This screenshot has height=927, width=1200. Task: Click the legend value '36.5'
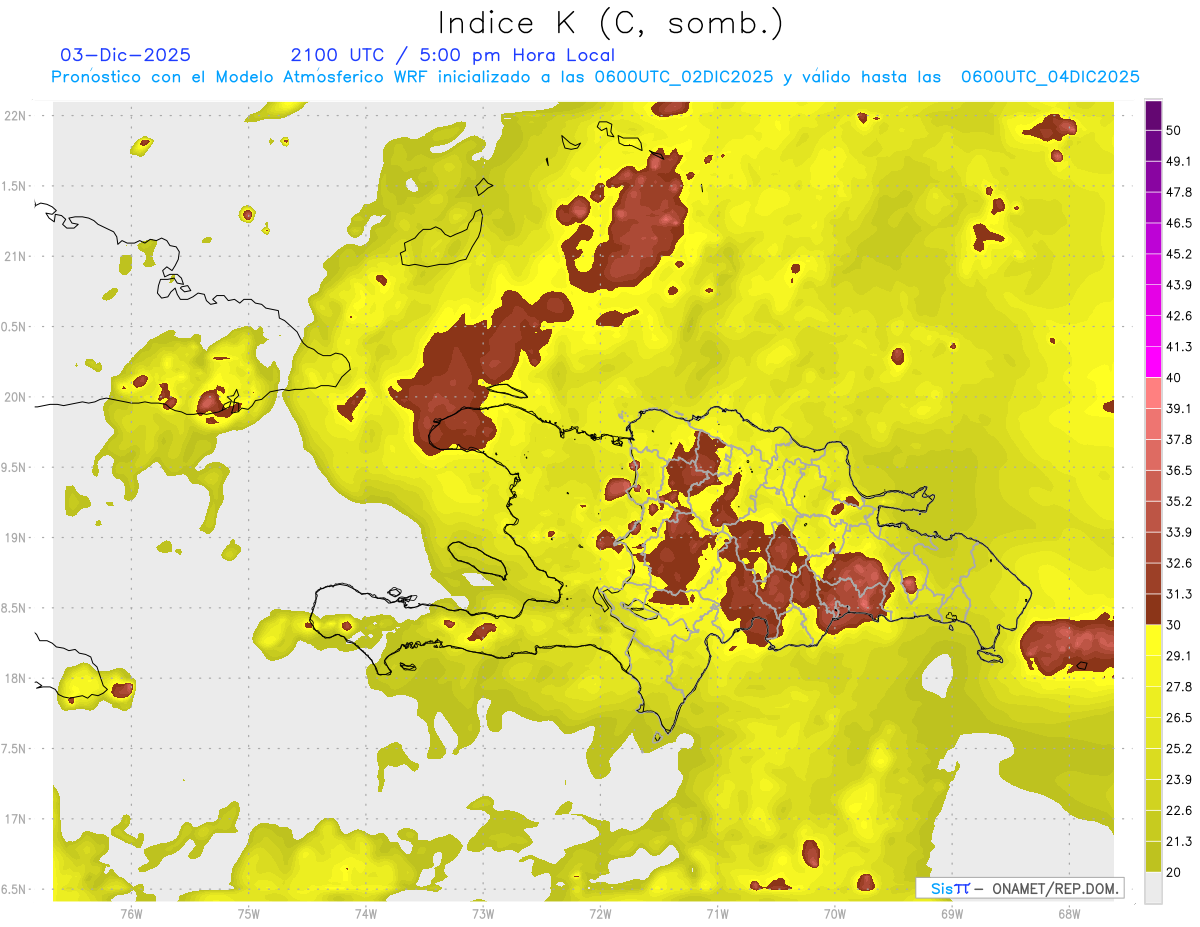coord(1179,470)
